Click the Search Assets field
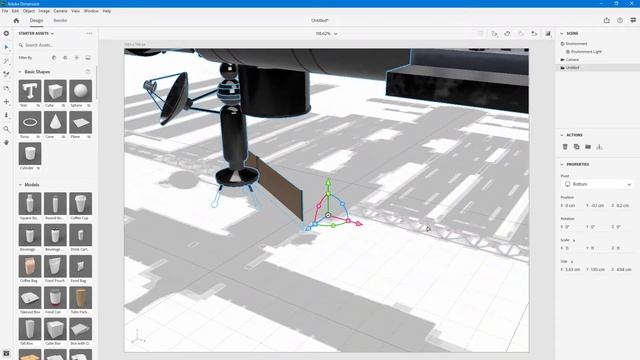Viewport: 640px width, 360px height. (x=55, y=45)
